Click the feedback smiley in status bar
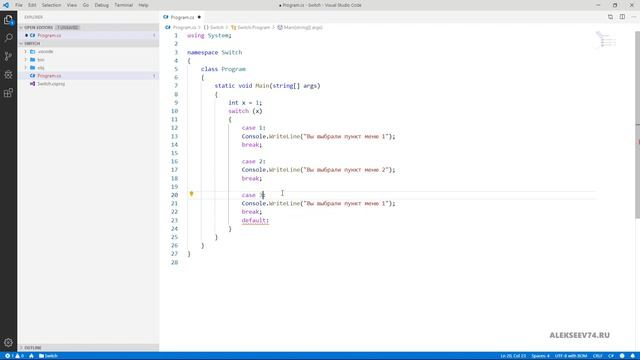Screen dimensions: 640x360 point(622,356)
